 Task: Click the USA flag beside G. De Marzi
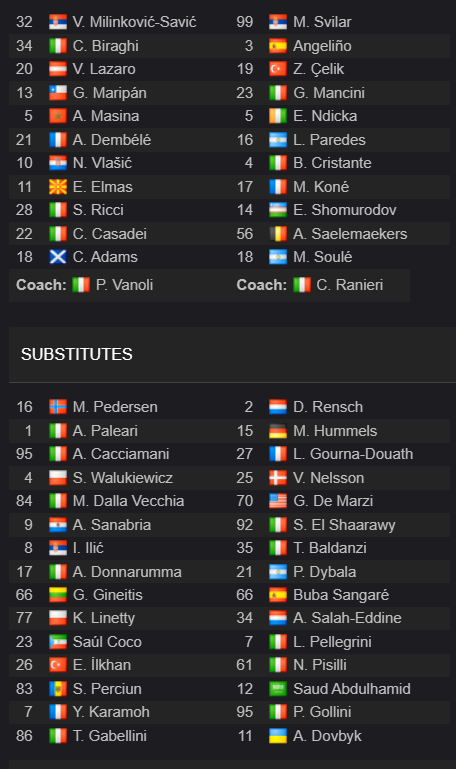(x=278, y=501)
